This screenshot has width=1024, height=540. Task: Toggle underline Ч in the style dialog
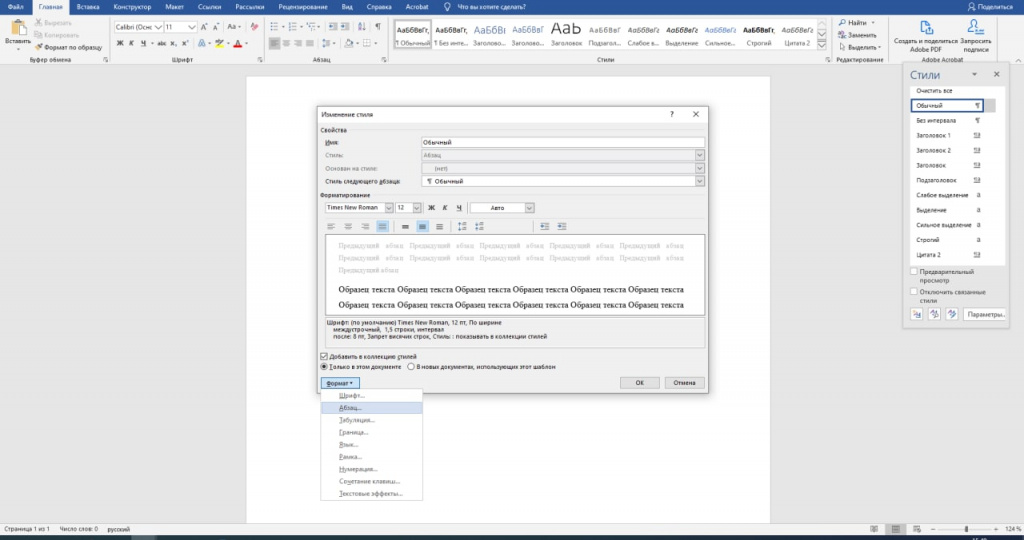[459, 208]
